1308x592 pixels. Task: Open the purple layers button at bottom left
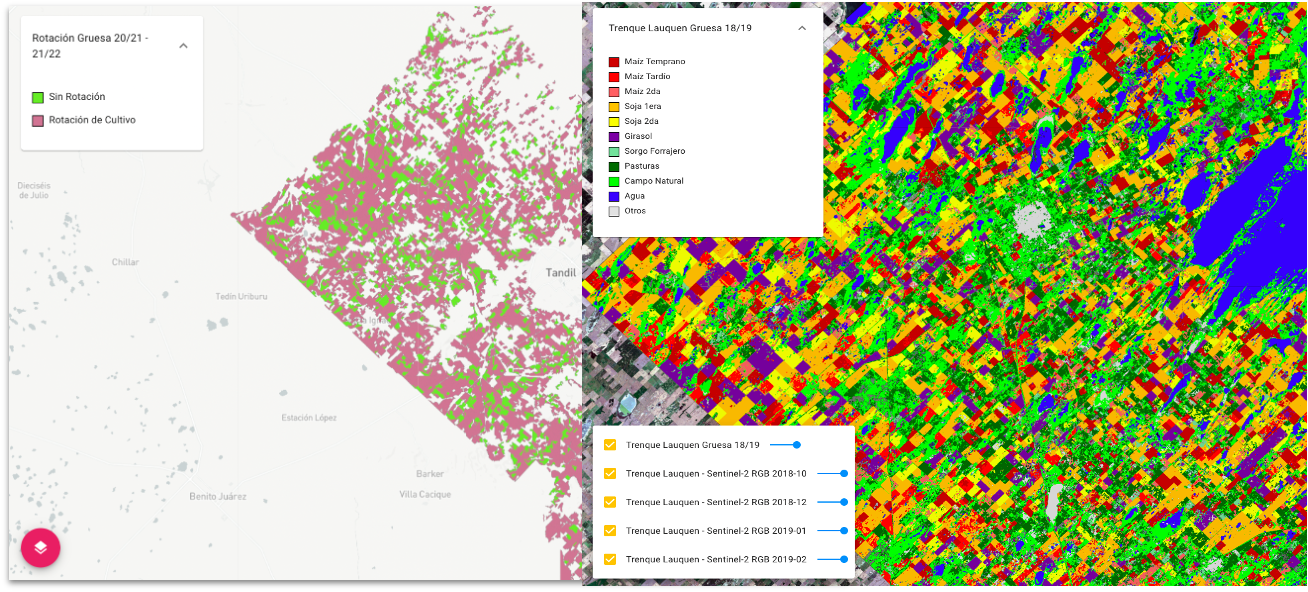(x=40, y=547)
